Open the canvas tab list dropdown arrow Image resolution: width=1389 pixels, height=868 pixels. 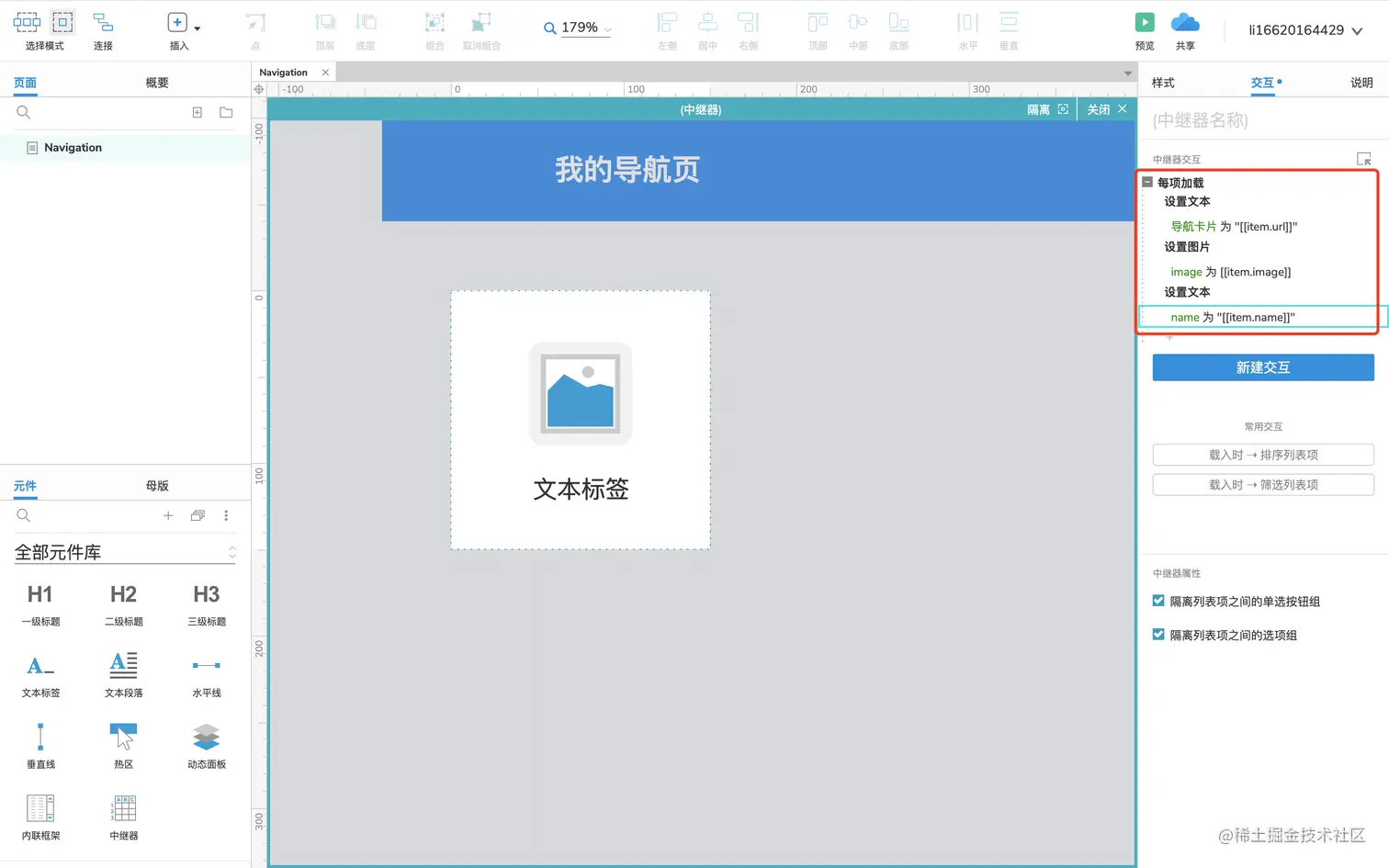pos(1127,73)
